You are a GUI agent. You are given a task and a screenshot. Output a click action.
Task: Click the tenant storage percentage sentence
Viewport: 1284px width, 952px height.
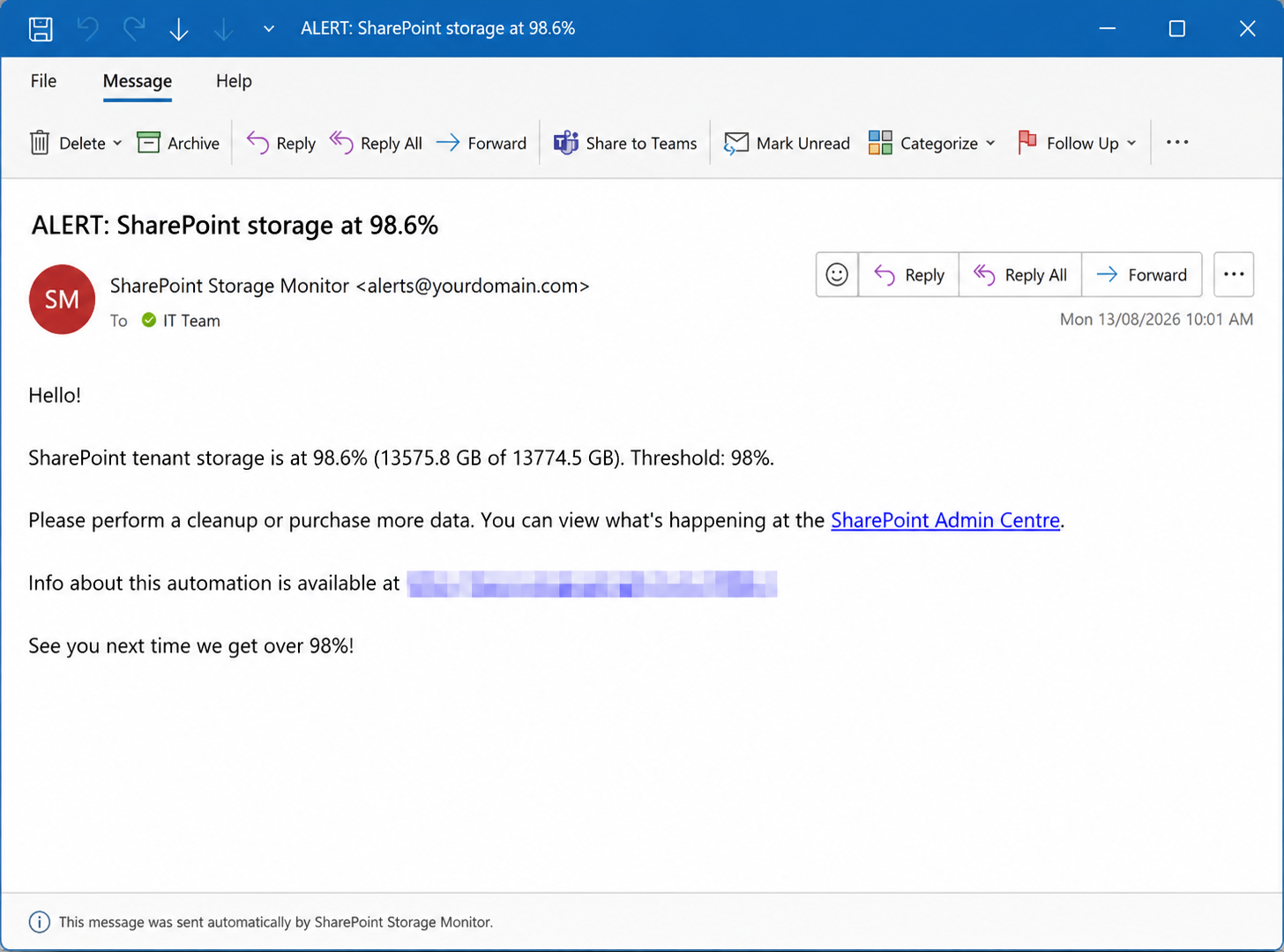coord(401,457)
